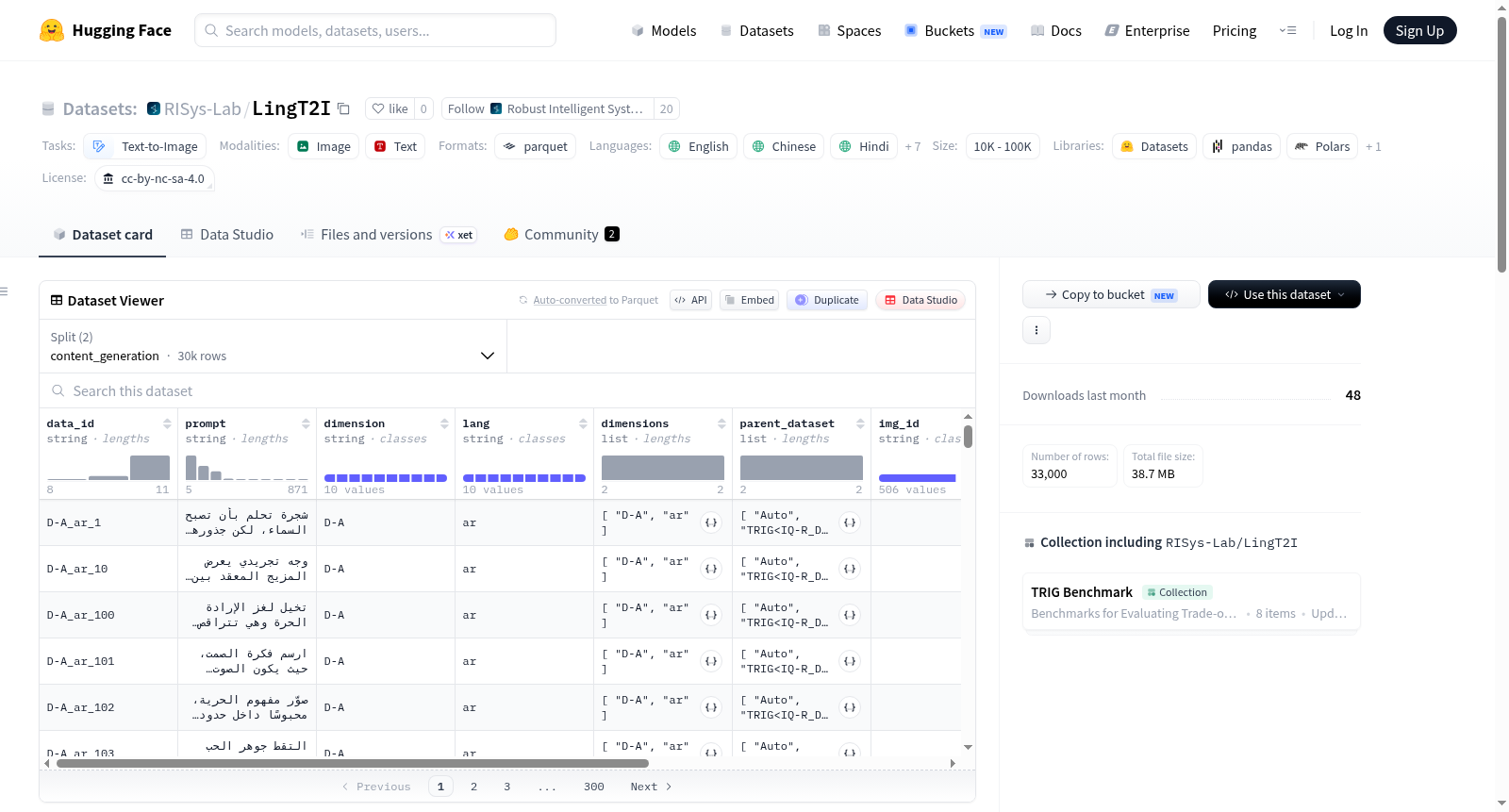Click Copy to bucket button
Screen dimensions: 1509x812
coord(1111,295)
